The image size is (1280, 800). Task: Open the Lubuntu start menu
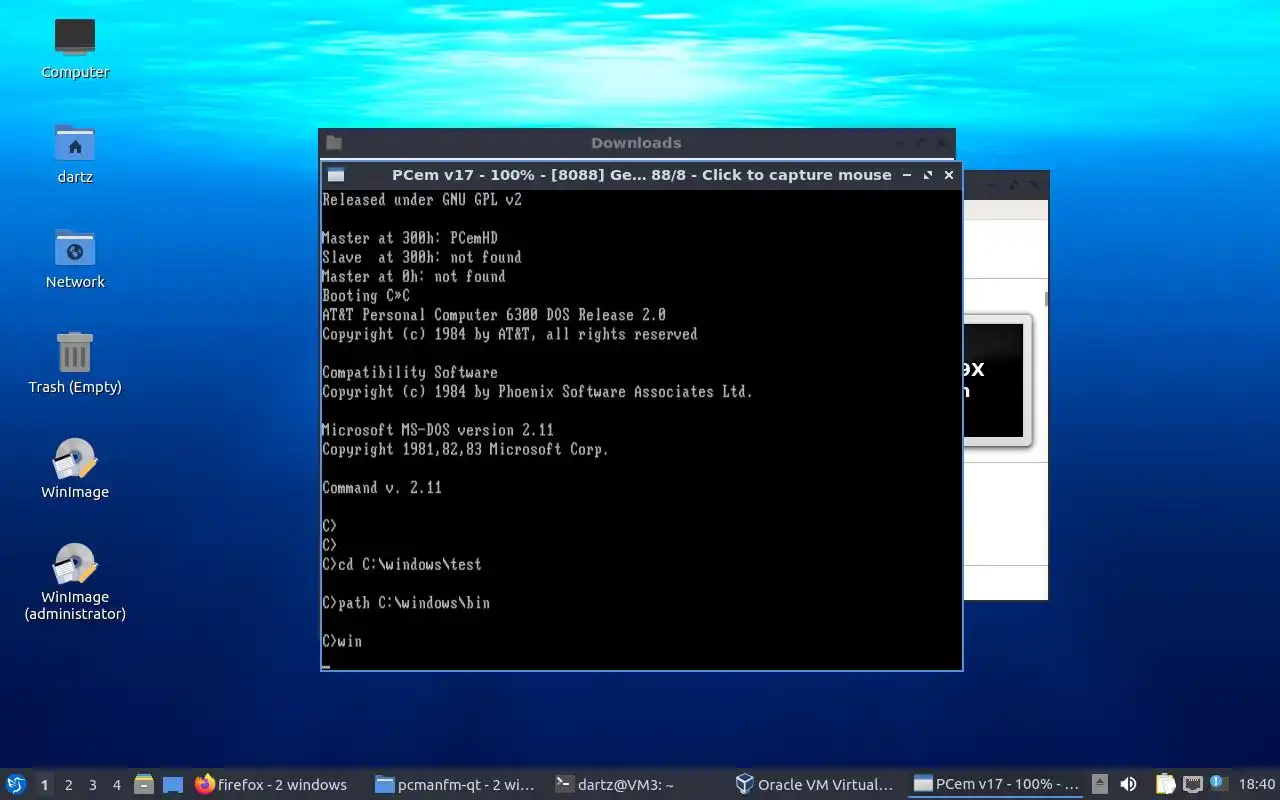[15, 785]
